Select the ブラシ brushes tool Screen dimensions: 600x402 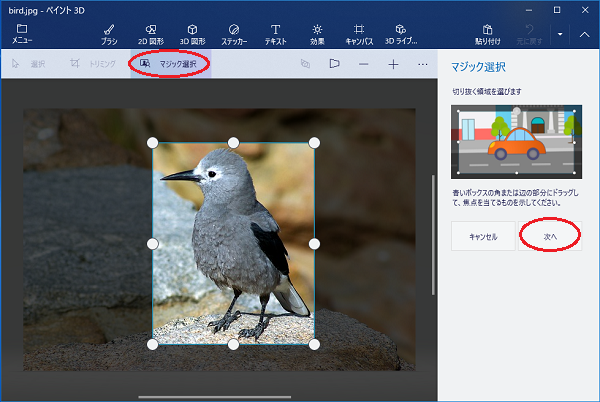109,34
